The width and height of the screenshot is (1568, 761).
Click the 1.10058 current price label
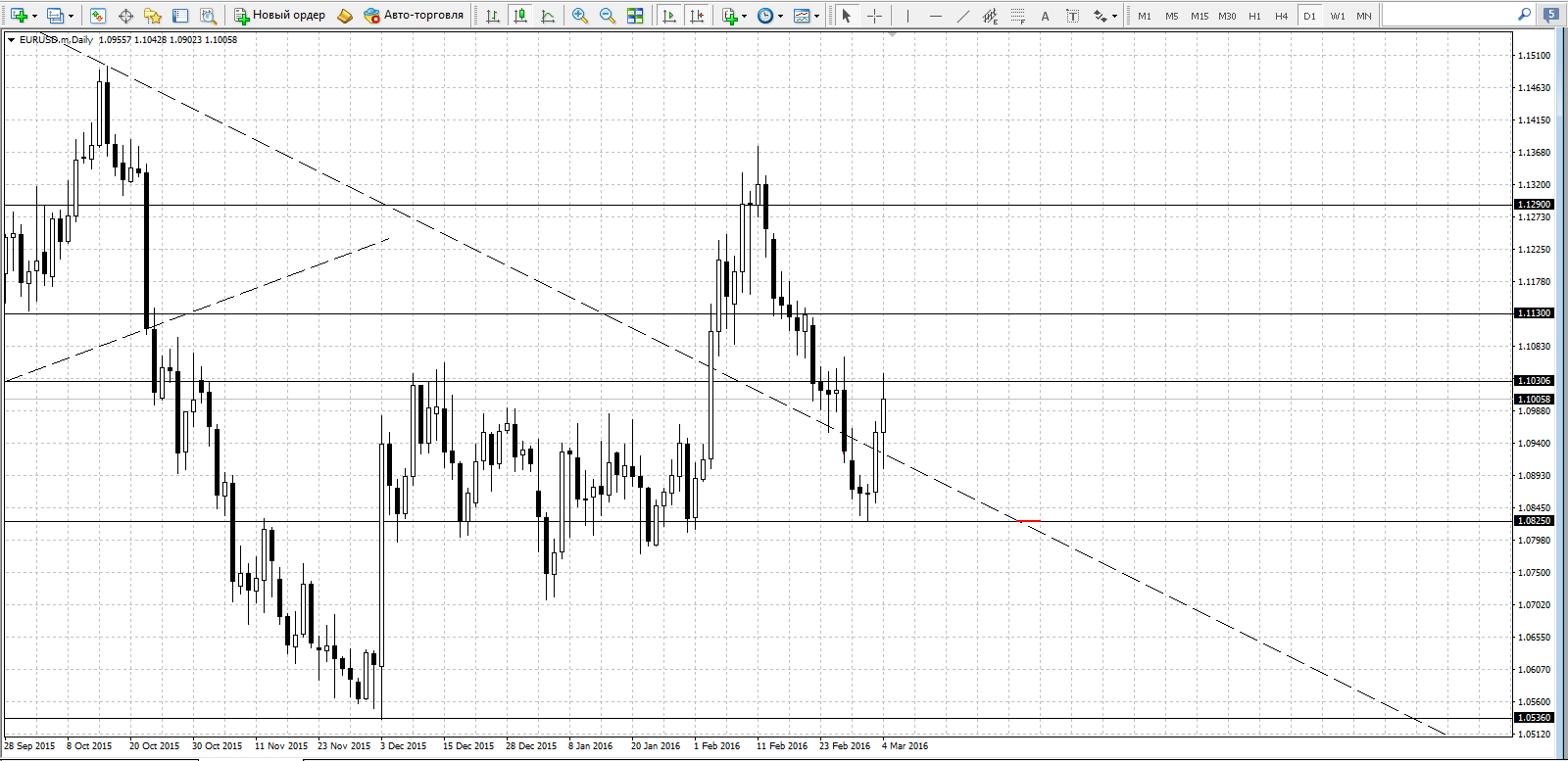1534,400
